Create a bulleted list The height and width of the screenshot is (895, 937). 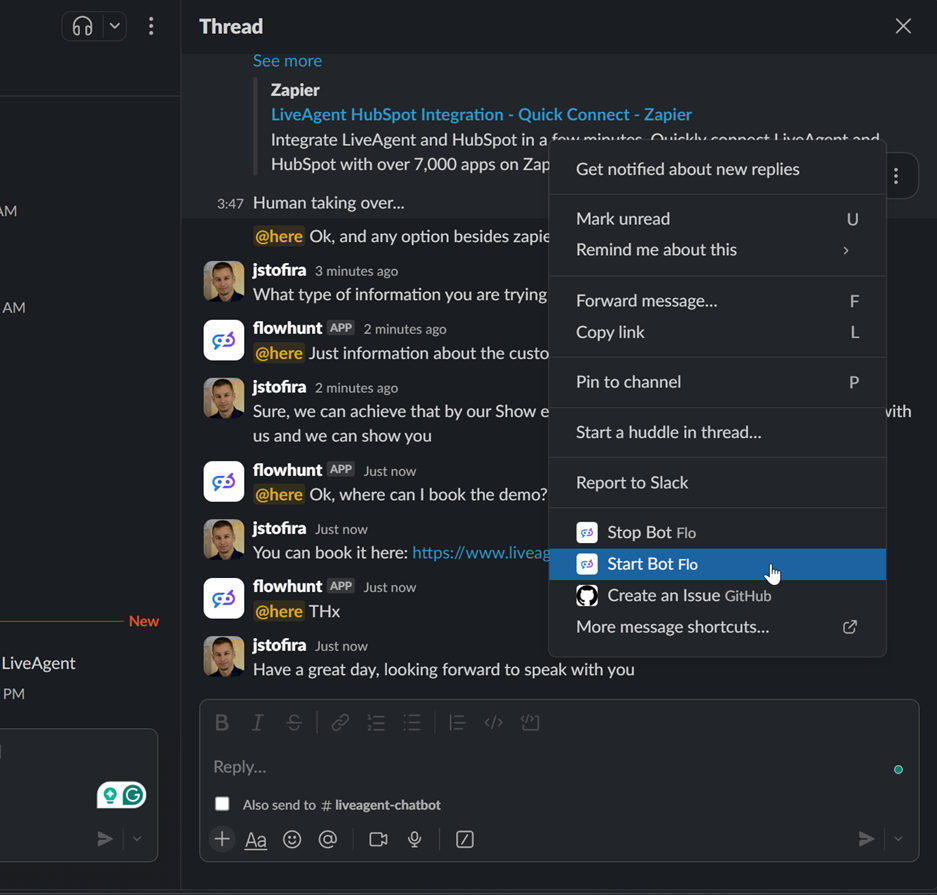pos(412,722)
